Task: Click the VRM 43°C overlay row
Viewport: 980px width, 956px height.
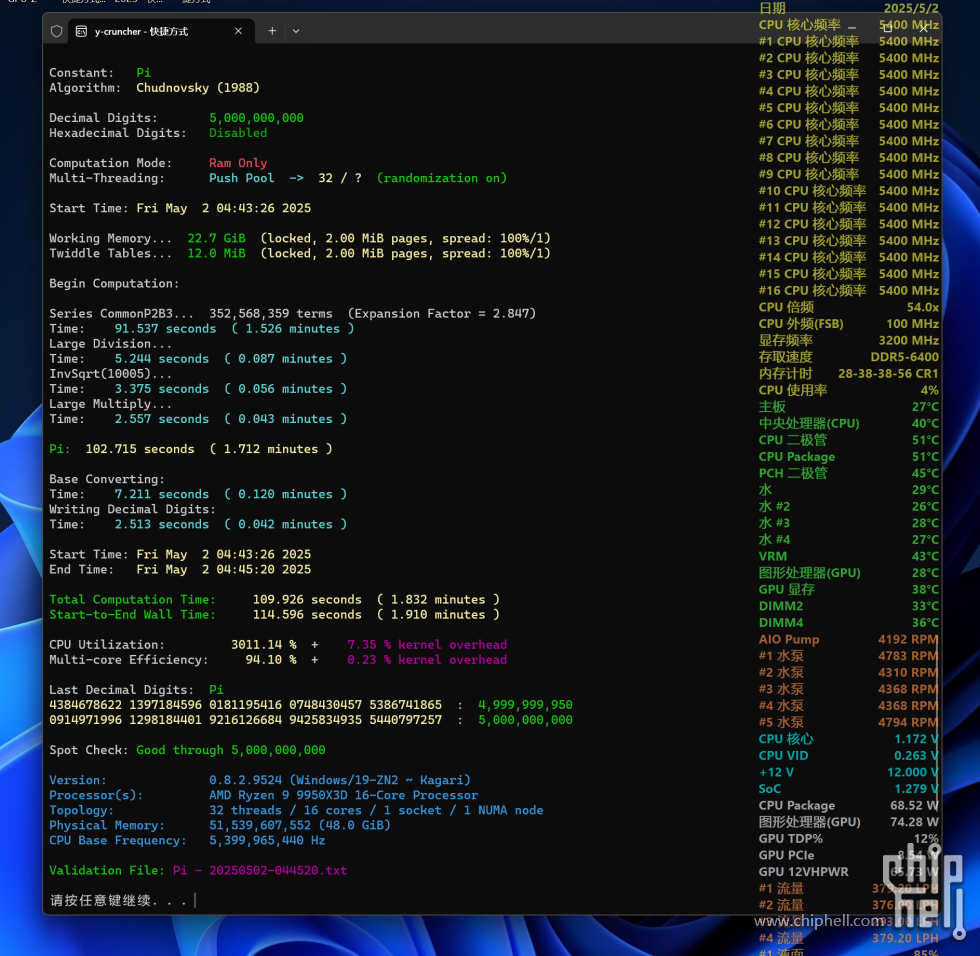Action: 848,556
